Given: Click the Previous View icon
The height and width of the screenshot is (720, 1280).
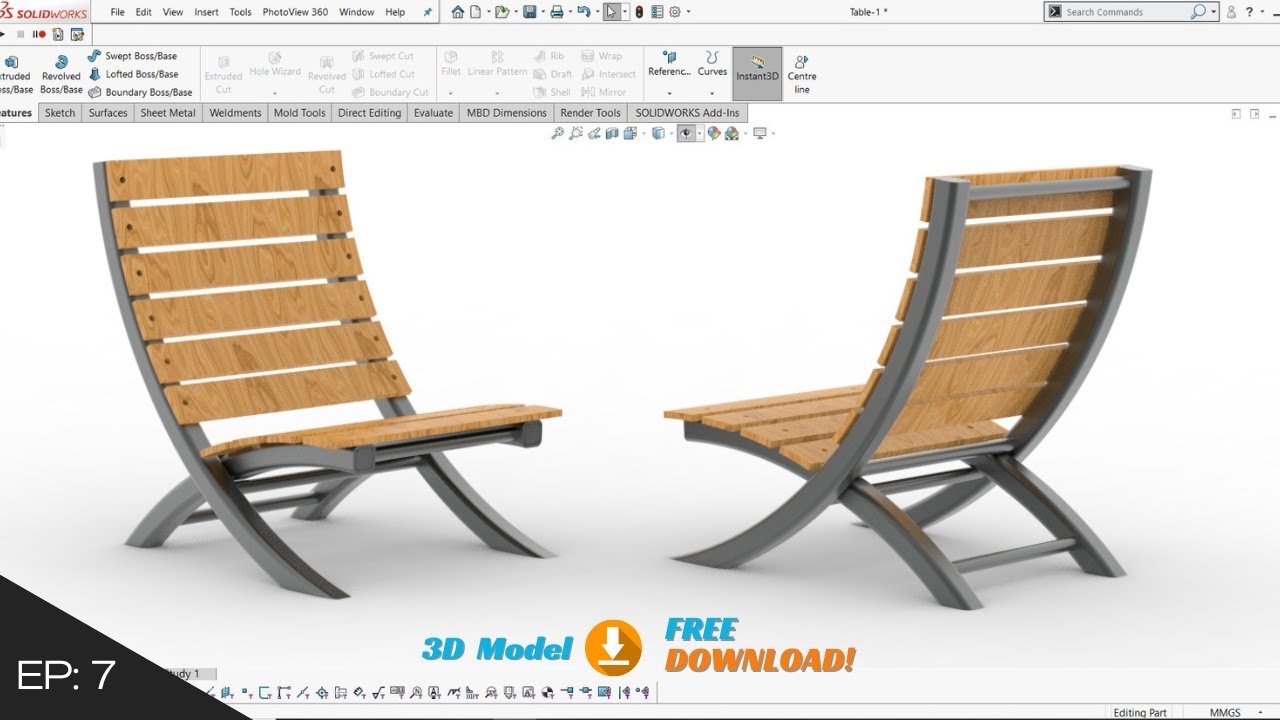Looking at the screenshot, I should 594,133.
